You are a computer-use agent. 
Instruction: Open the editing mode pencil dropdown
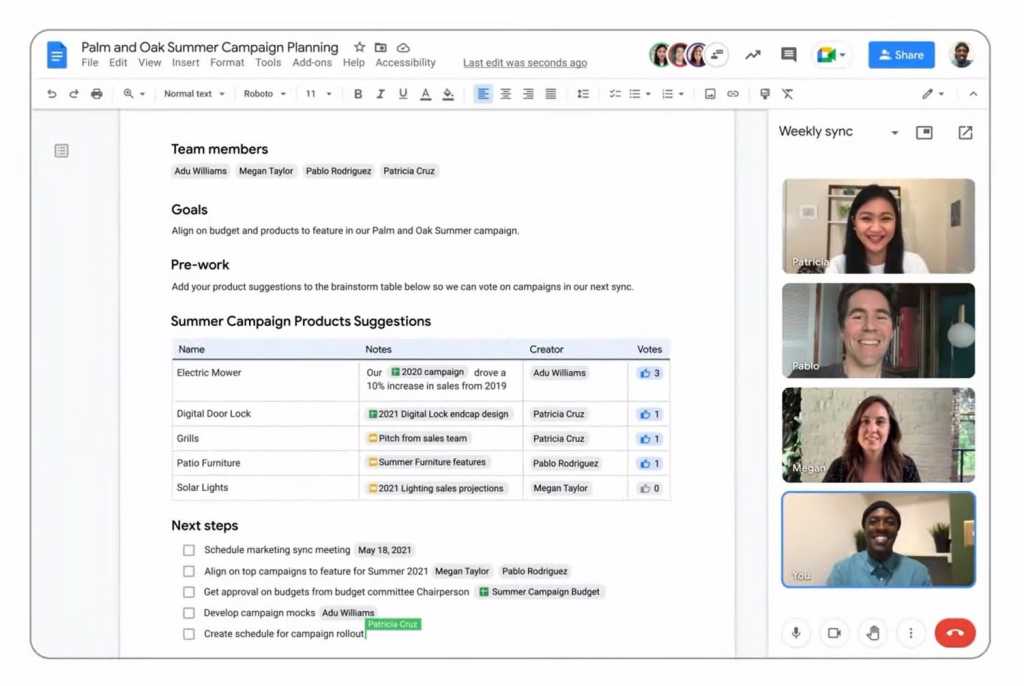(933, 94)
